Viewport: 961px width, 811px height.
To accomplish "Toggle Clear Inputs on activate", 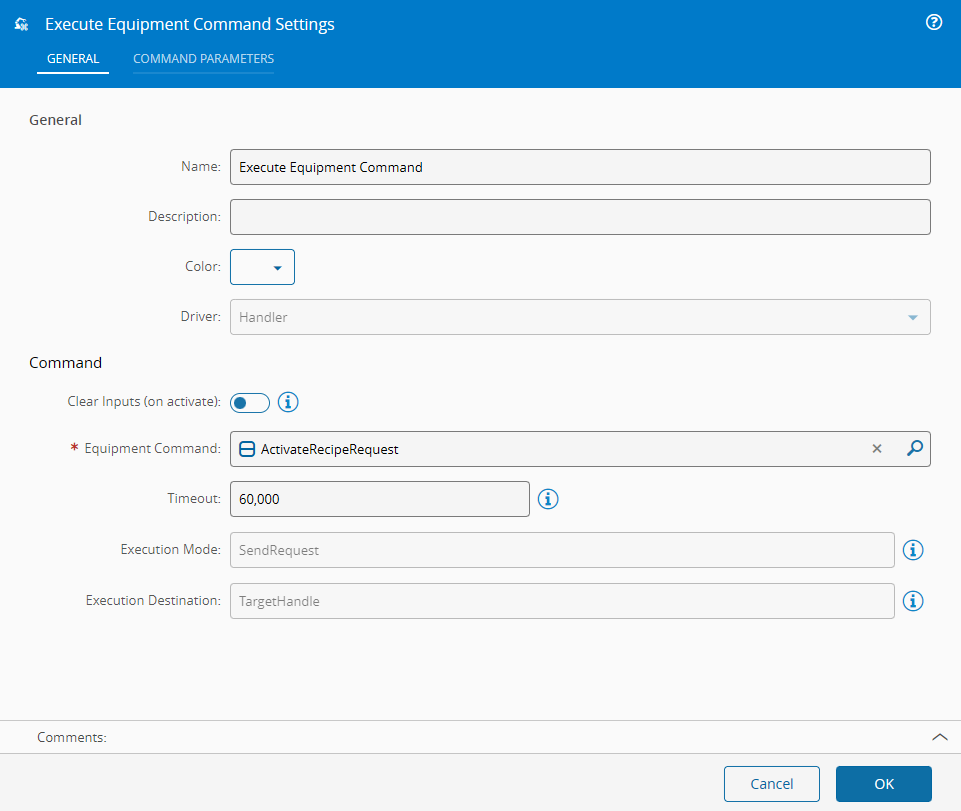I will pyautogui.click(x=249, y=402).
